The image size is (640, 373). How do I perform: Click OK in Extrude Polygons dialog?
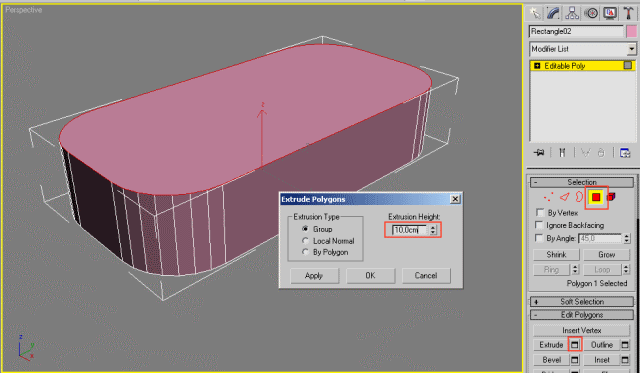tap(370, 275)
